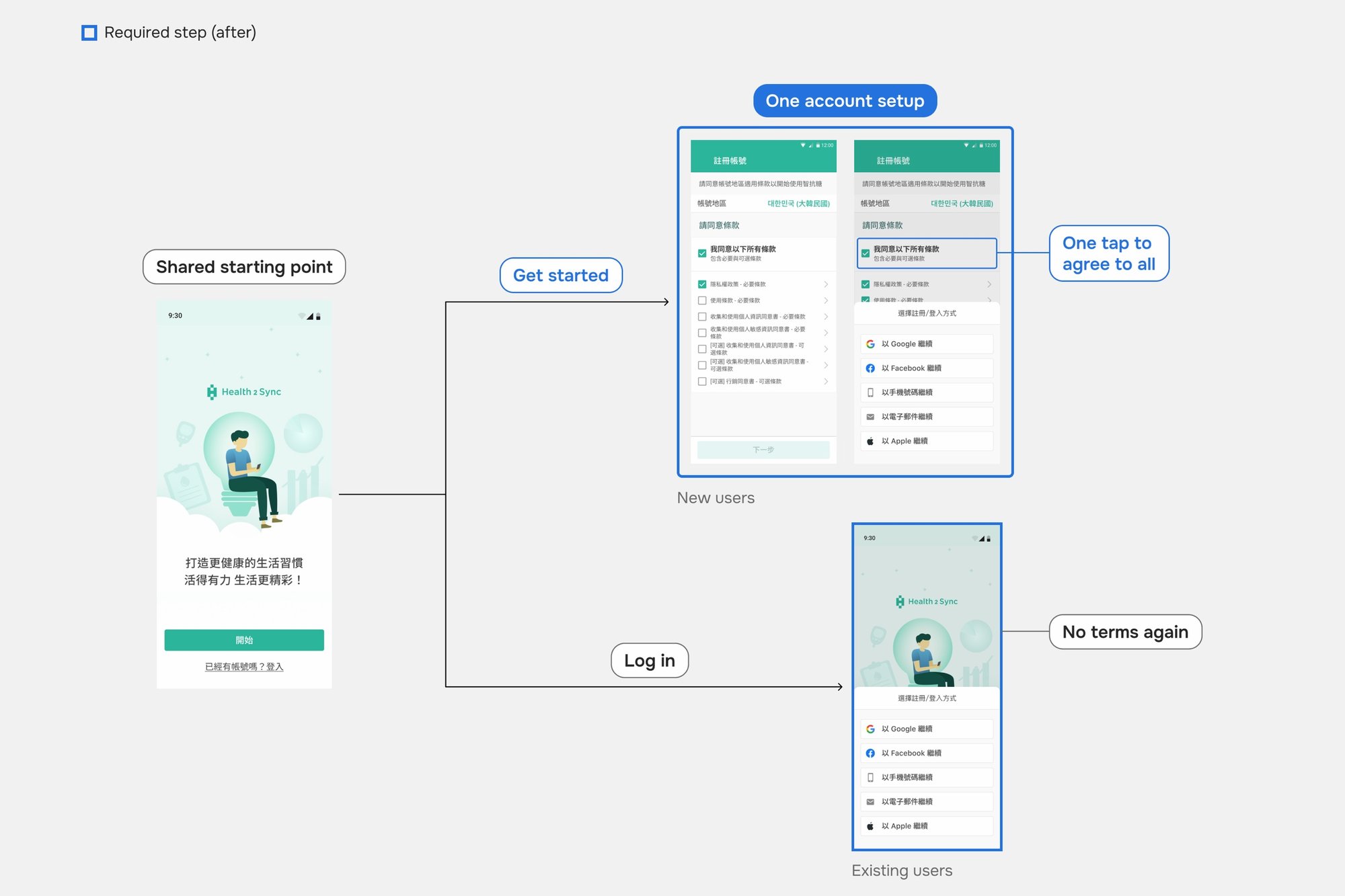Toggle the highlighted 我同意以下所有條款 checkbox on the second signup screen
Image resolution: width=1345 pixels, height=896 pixels.
[x=866, y=253]
